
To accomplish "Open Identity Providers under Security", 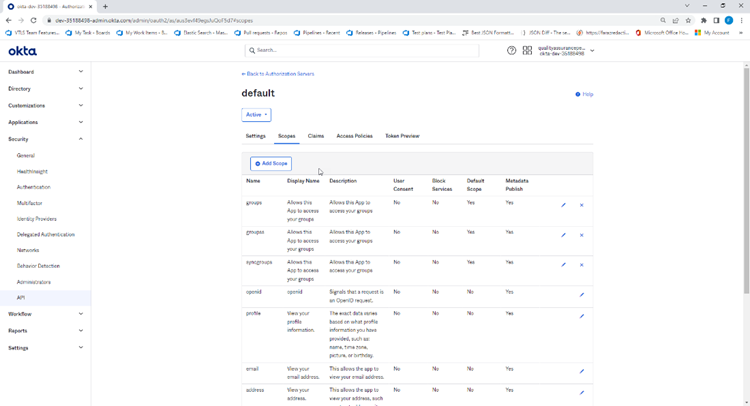I will tap(37, 219).
